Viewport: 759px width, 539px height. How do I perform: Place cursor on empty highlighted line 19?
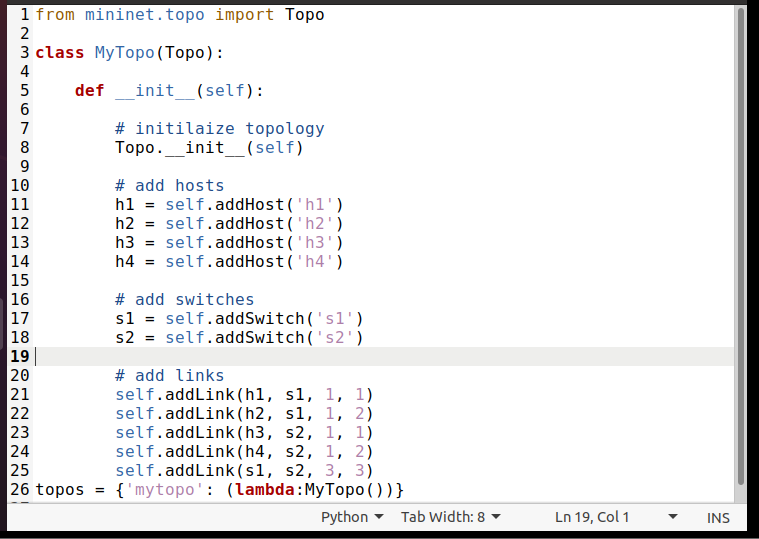click(x=300, y=357)
